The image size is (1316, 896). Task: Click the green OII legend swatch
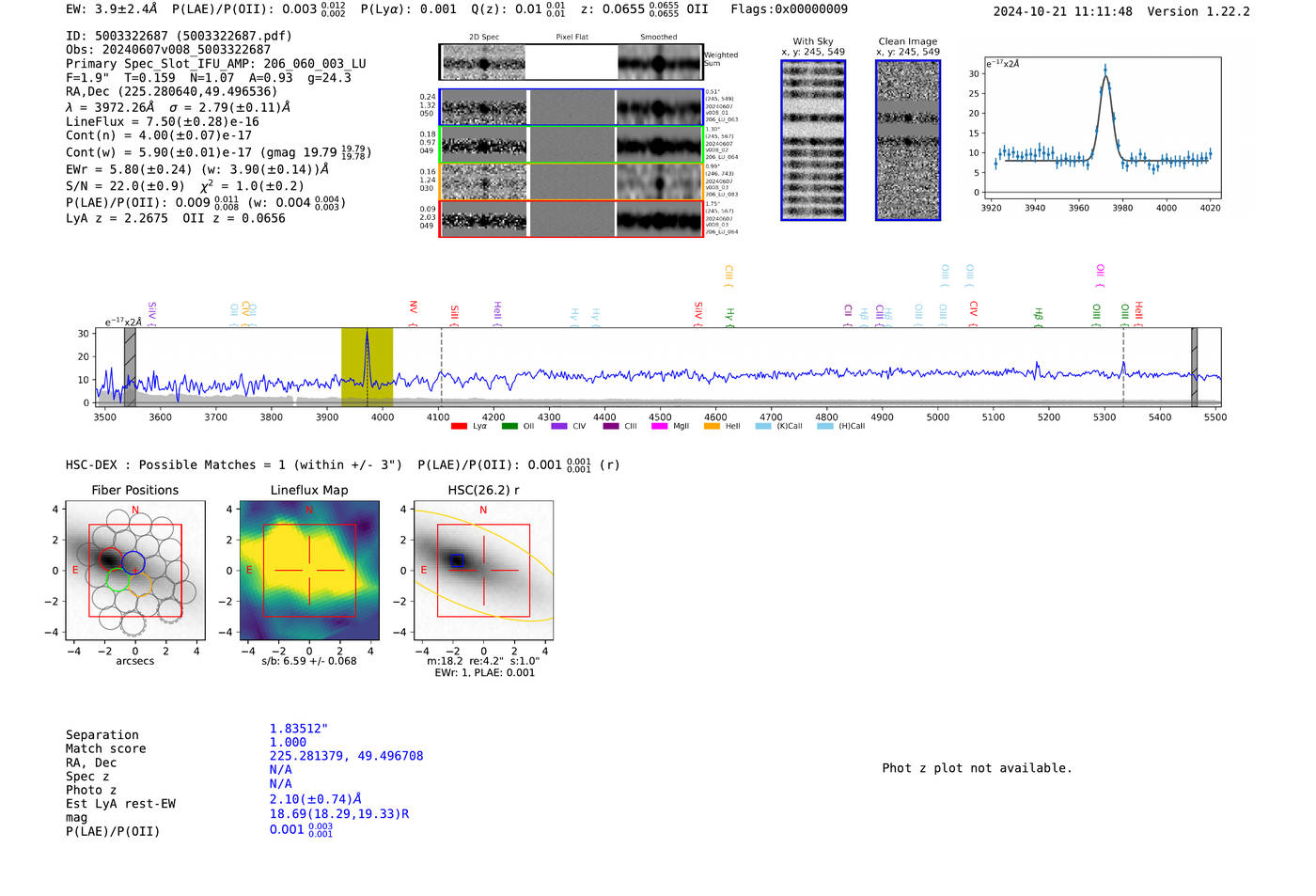(x=509, y=426)
